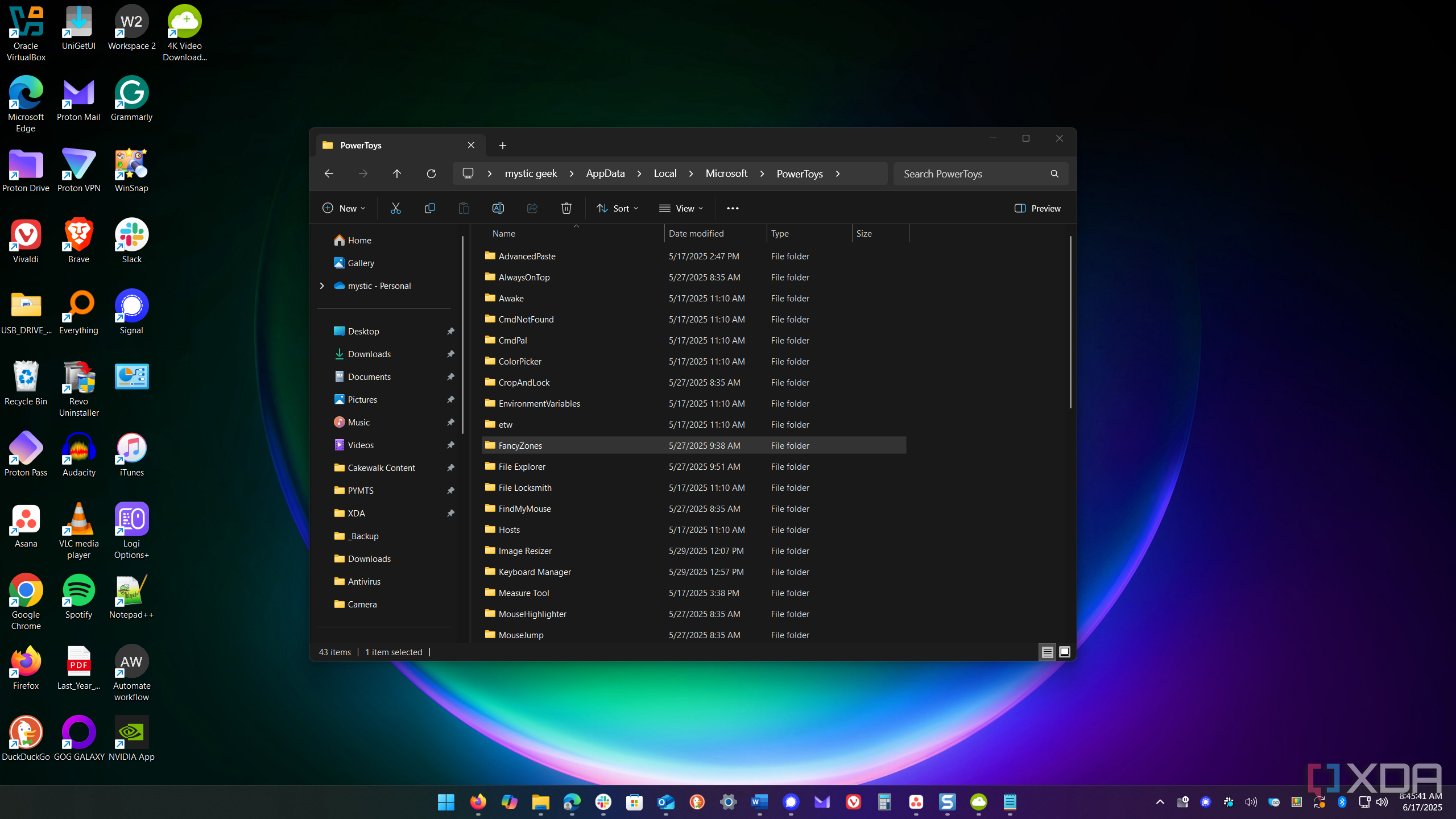Open Windows Start button on taskbar
1456x819 pixels.
[446, 802]
